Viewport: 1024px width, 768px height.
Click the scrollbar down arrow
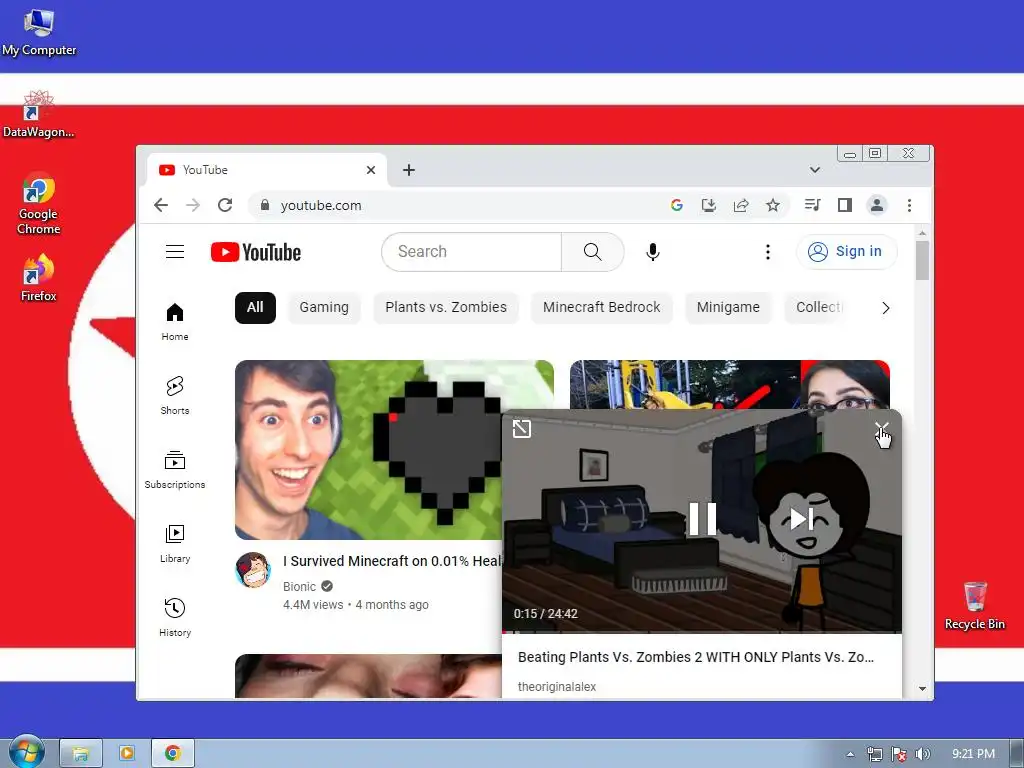coord(922,688)
